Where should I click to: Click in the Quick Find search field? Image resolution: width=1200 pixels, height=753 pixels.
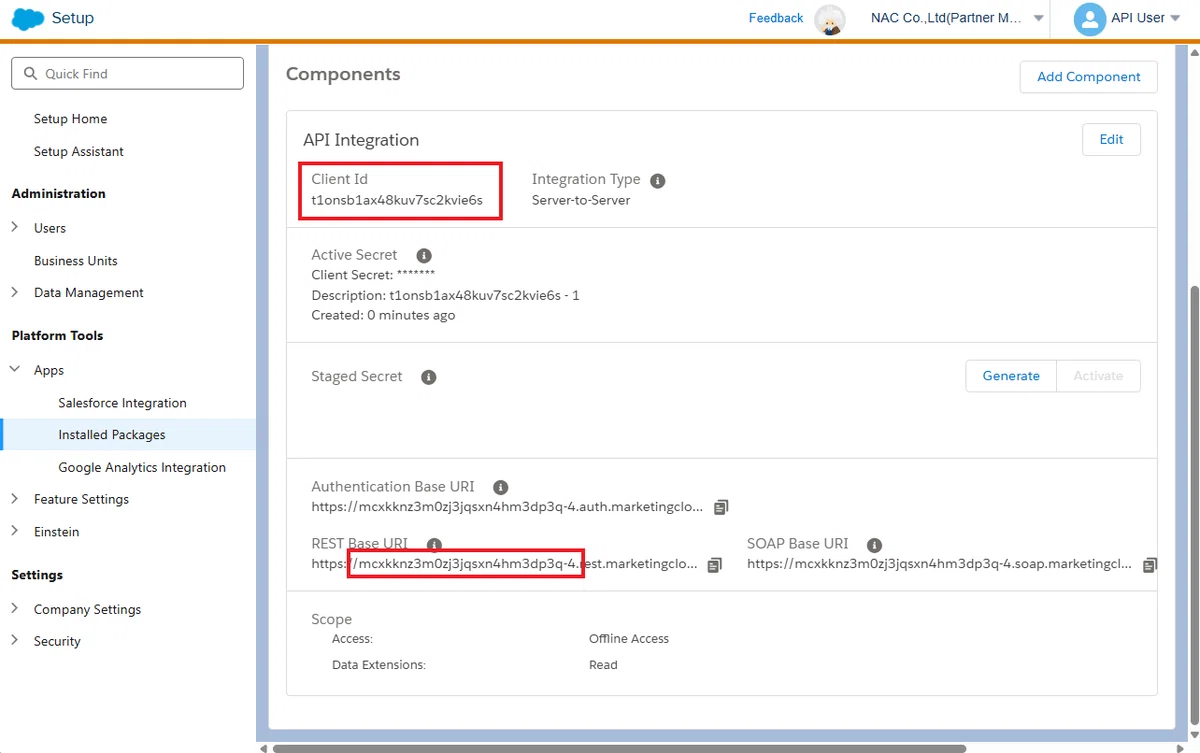tap(127, 74)
